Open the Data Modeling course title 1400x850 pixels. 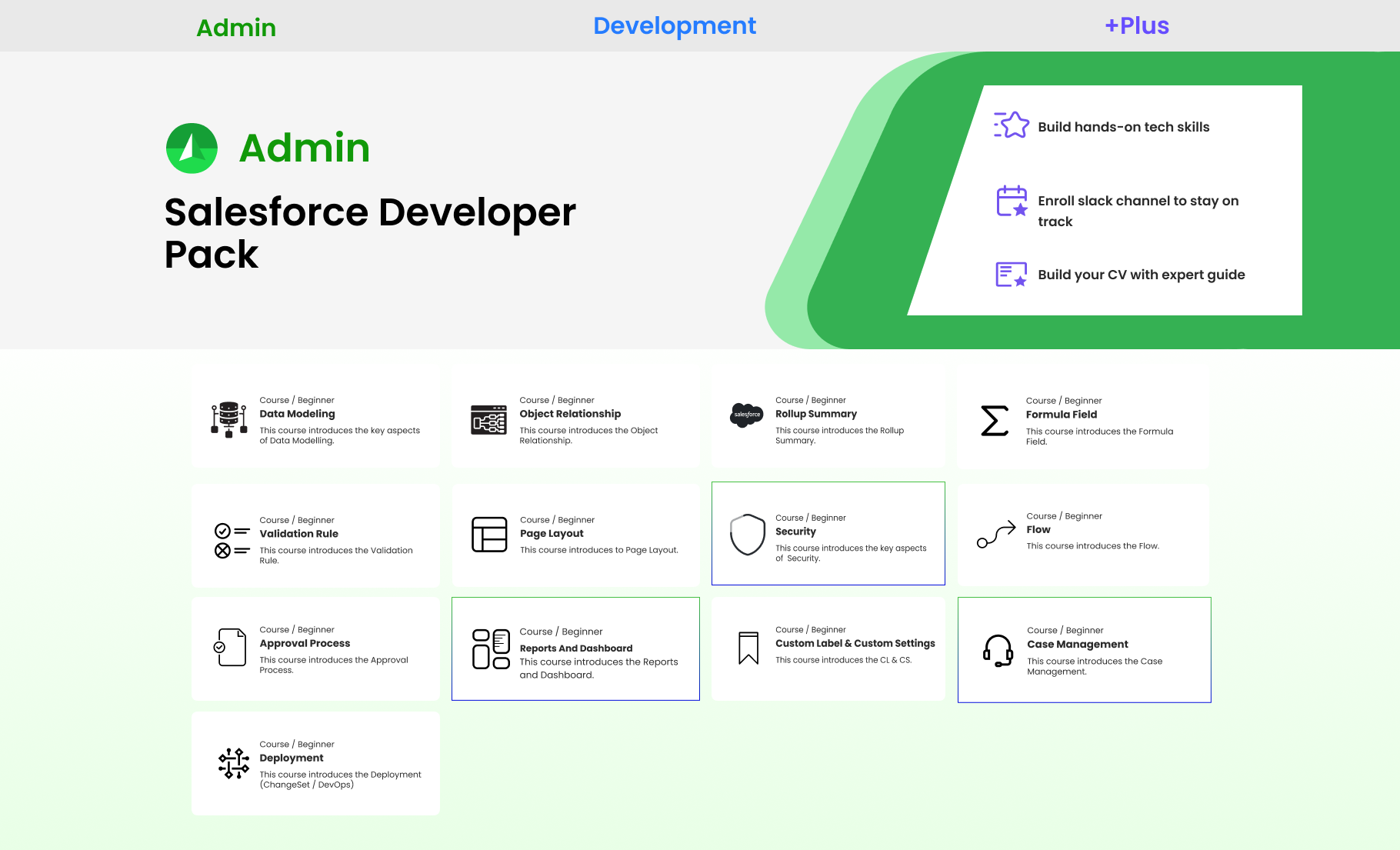point(297,414)
